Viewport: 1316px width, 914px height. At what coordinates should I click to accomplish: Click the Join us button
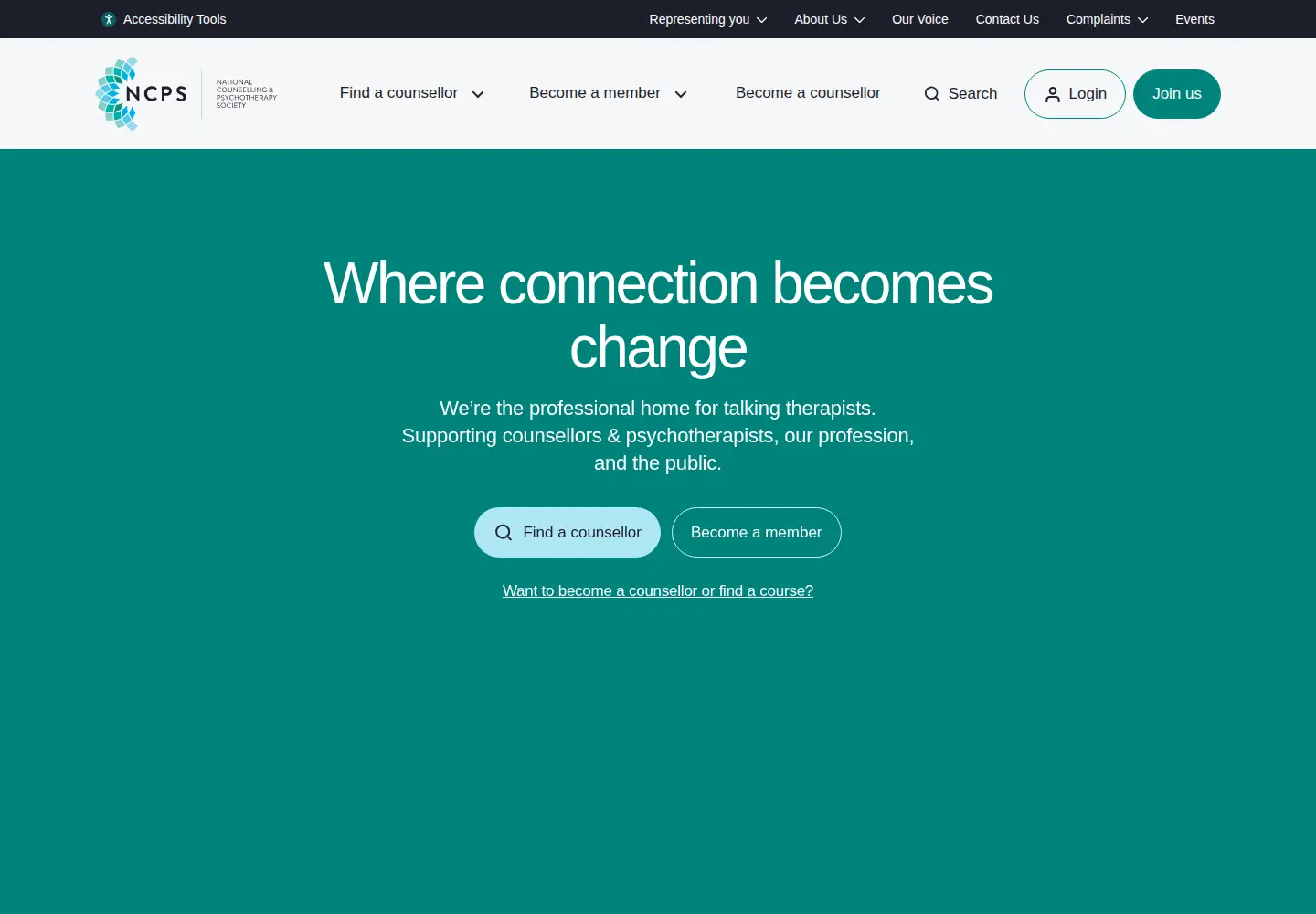tap(1177, 94)
